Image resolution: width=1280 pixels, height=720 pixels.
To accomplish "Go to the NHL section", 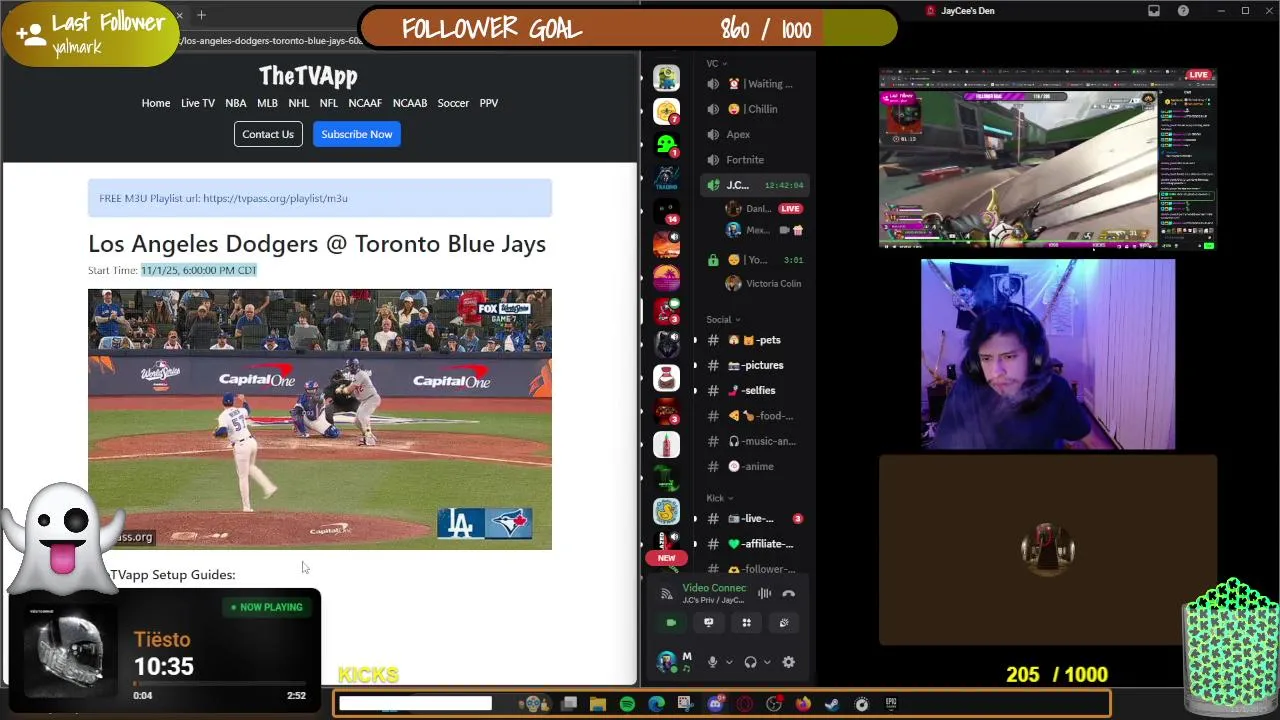I will click(x=299, y=103).
